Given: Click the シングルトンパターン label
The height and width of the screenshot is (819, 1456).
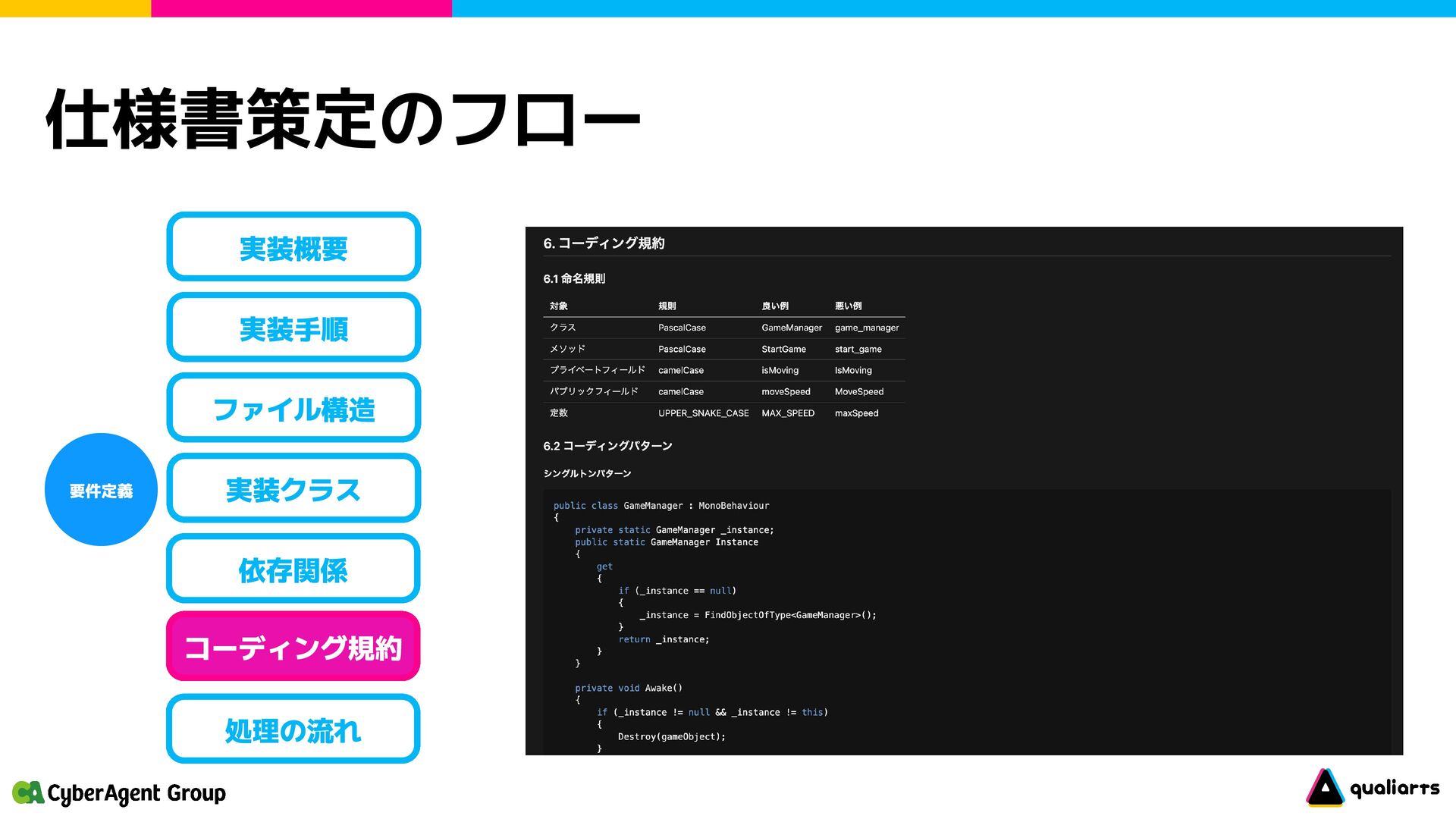Looking at the screenshot, I should pyautogui.click(x=587, y=474).
